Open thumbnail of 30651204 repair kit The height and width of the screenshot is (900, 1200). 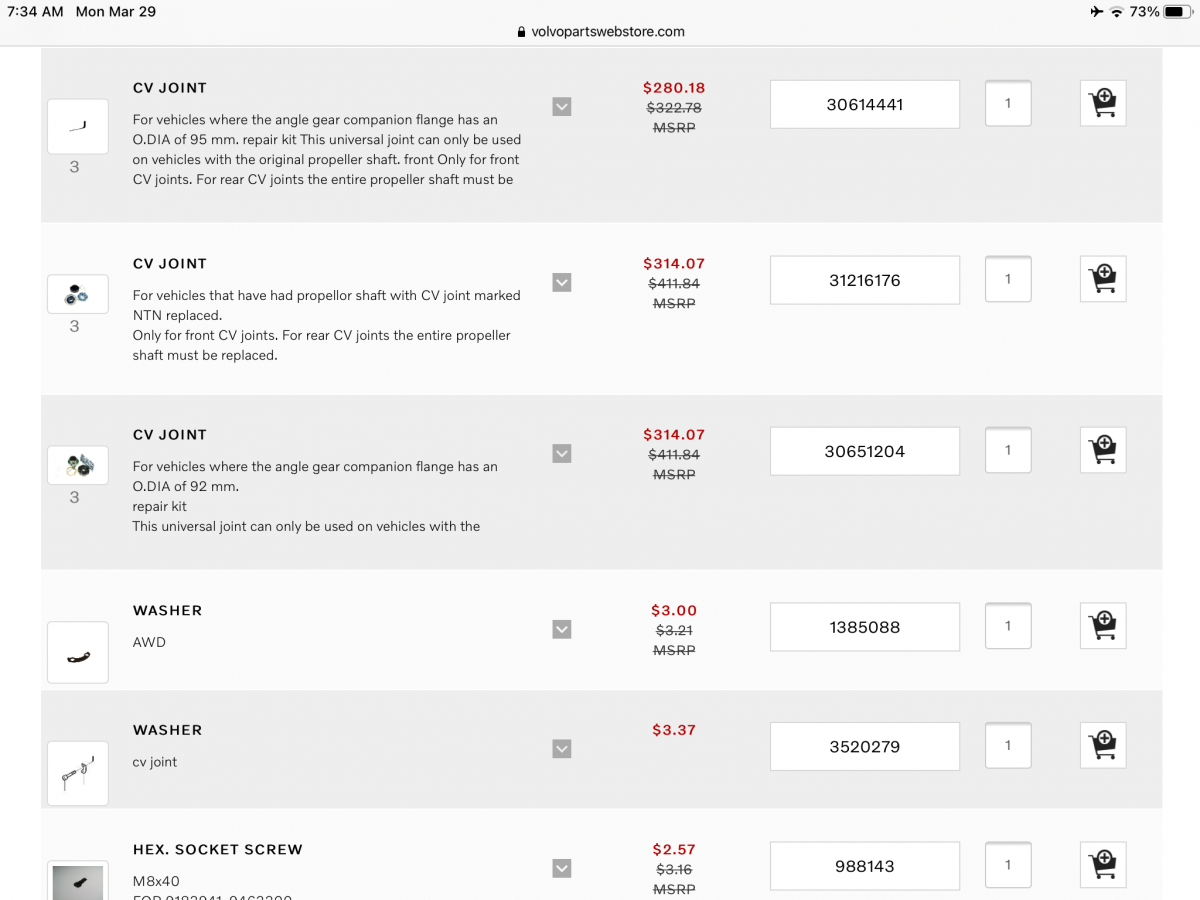(78, 464)
